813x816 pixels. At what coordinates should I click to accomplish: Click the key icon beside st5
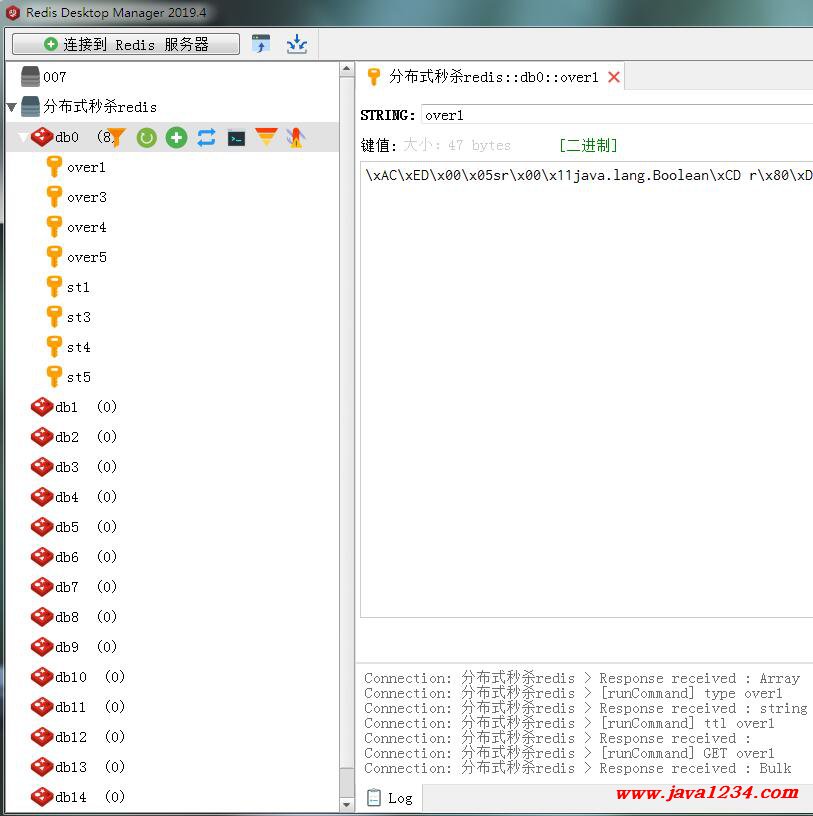tap(54, 377)
